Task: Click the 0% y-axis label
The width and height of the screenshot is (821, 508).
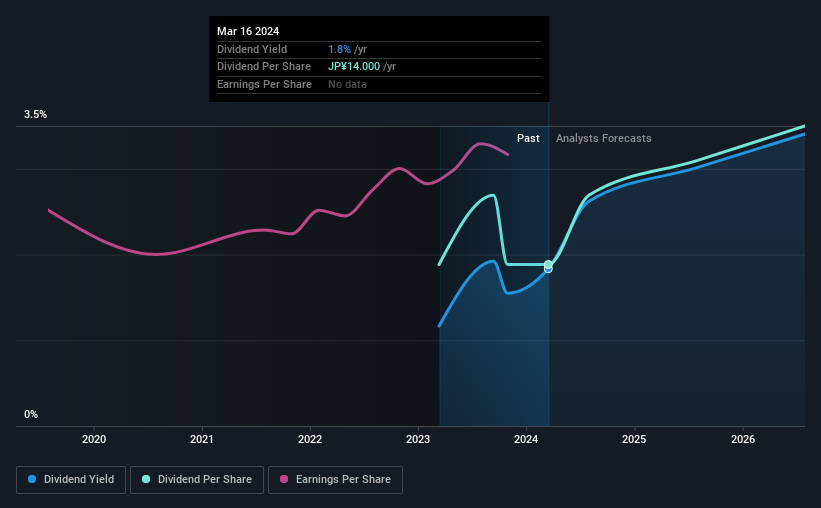Action: (31, 414)
